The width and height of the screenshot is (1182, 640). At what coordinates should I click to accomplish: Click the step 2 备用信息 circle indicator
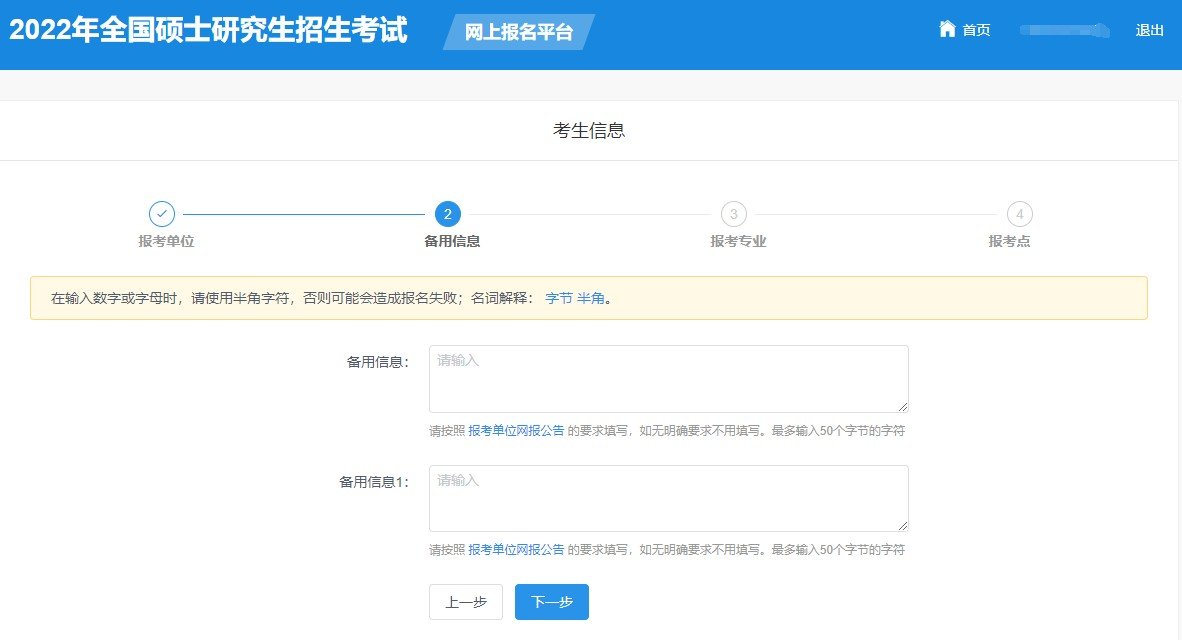(x=447, y=214)
